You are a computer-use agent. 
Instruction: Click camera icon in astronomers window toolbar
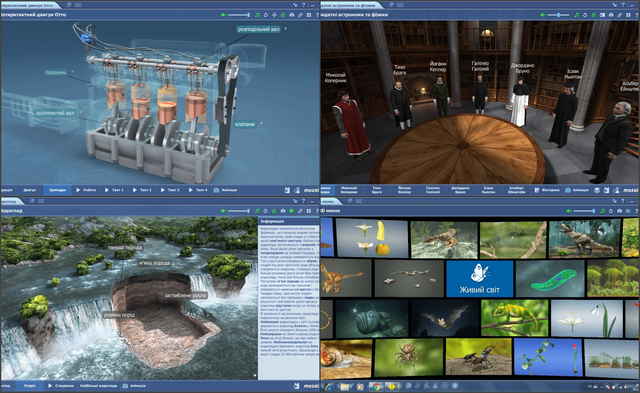point(611,15)
